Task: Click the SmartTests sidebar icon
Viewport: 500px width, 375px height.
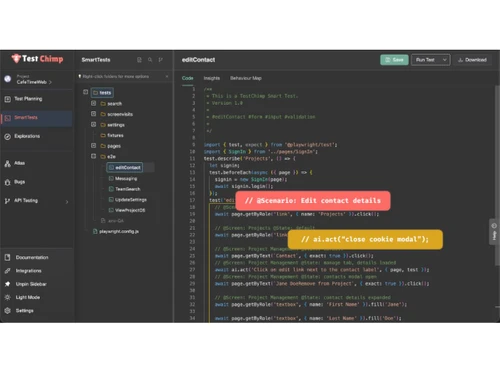Action: [x=7, y=118]
